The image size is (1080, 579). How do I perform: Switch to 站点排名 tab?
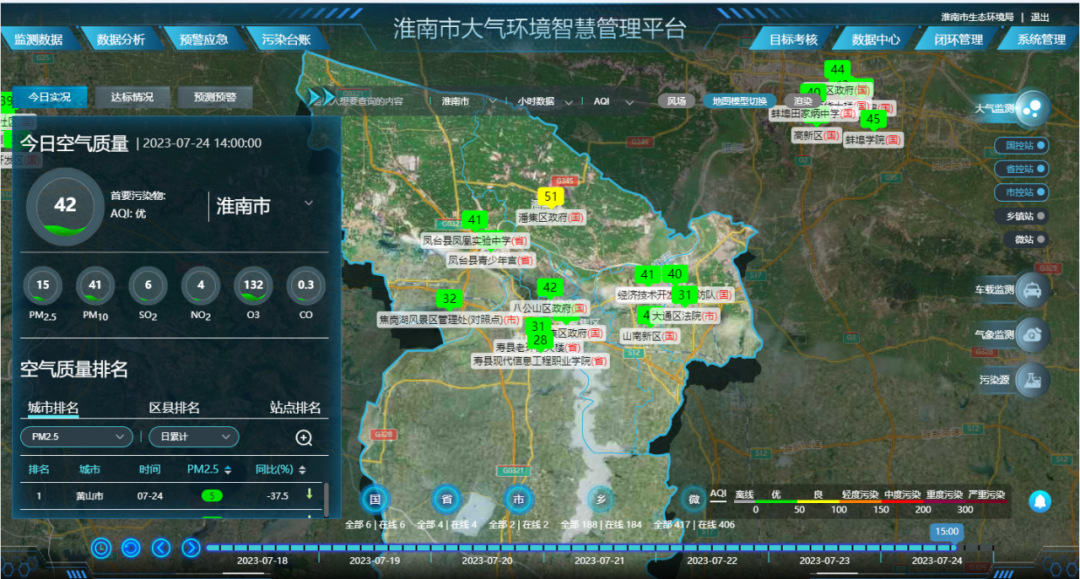pyautogui.click(x=295, y=408)
